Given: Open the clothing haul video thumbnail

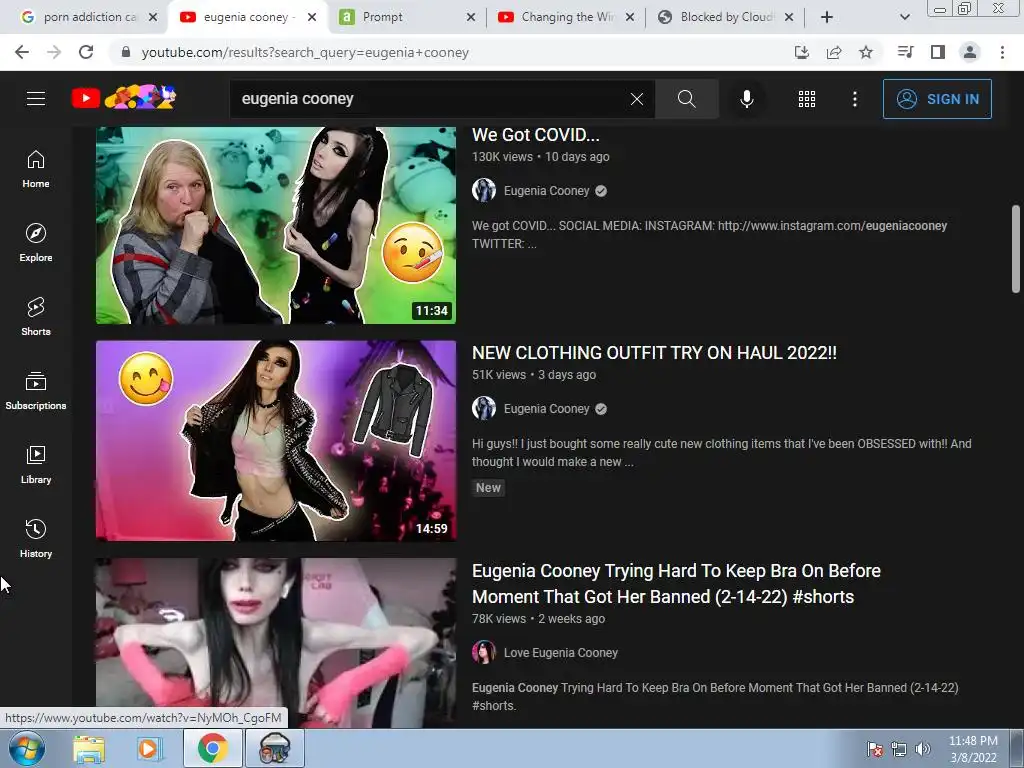Looking at the screenshot, I should click(276, 440).
